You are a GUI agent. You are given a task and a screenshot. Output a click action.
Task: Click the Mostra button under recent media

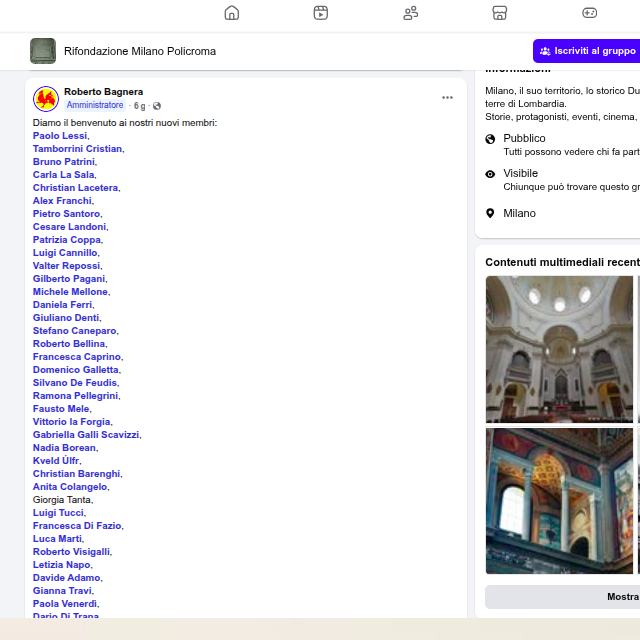click(x=562, y=597)
